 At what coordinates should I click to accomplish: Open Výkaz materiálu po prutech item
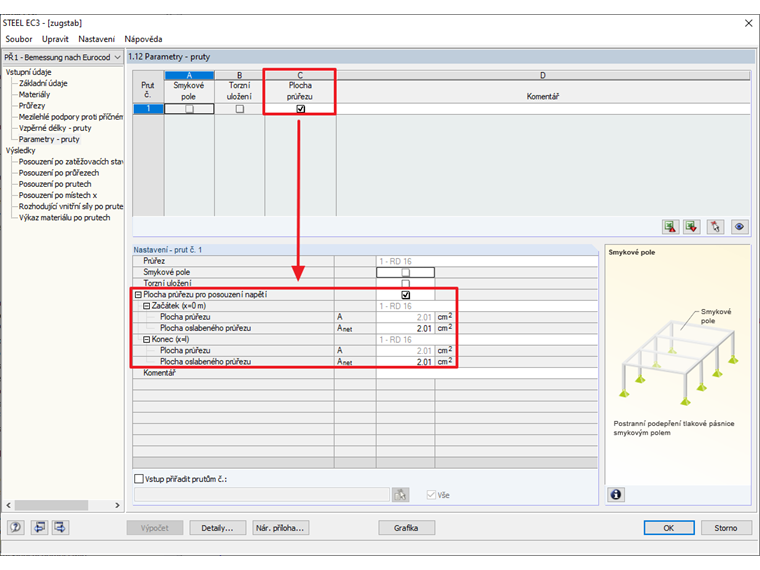[64, 218]
